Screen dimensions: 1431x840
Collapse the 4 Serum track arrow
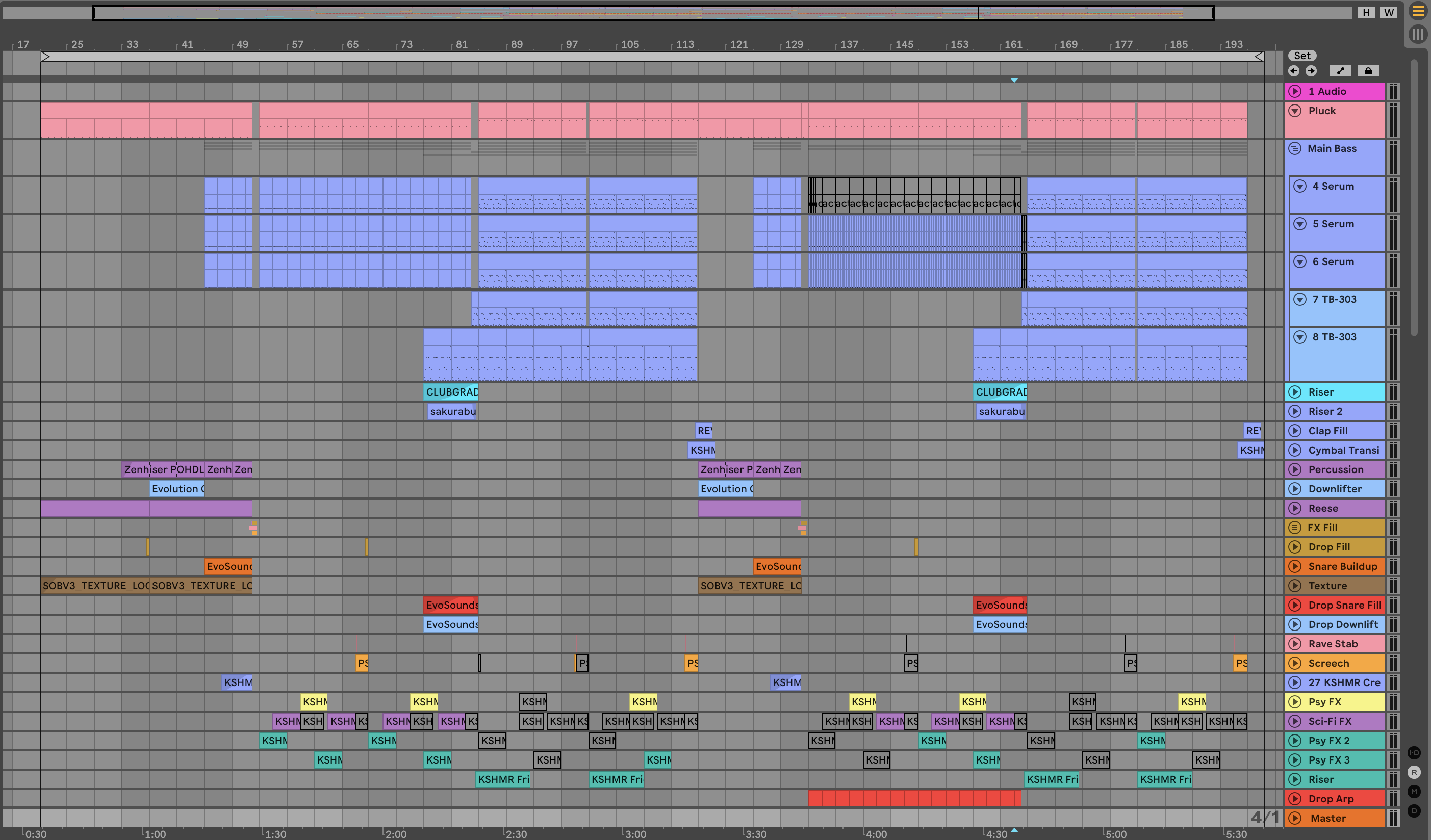[1300, 186]
